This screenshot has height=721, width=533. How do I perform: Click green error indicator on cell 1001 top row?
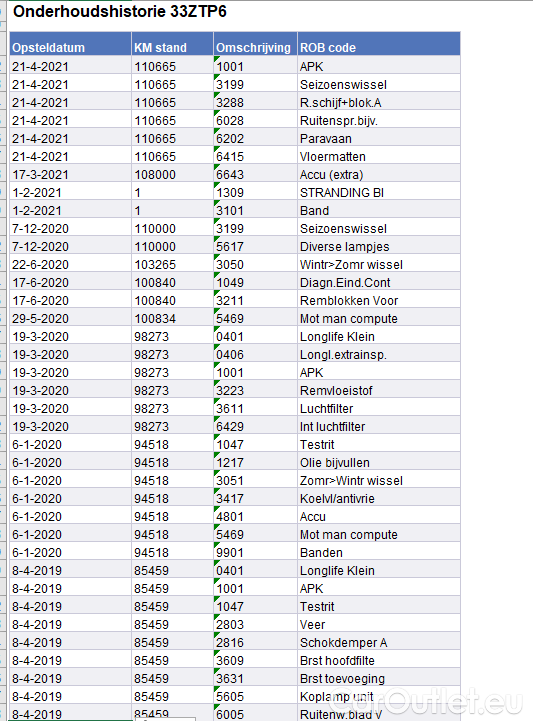216,58
